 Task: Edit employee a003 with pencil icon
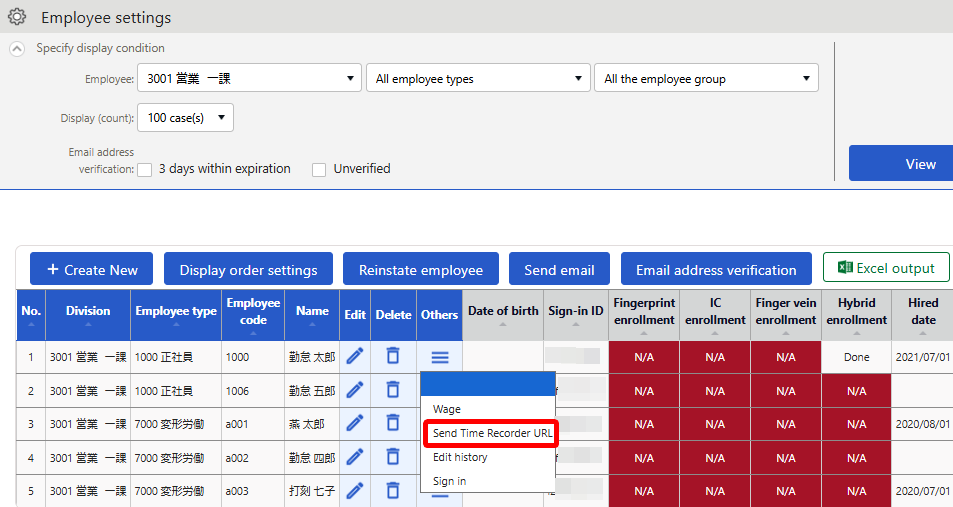(355, 491)
